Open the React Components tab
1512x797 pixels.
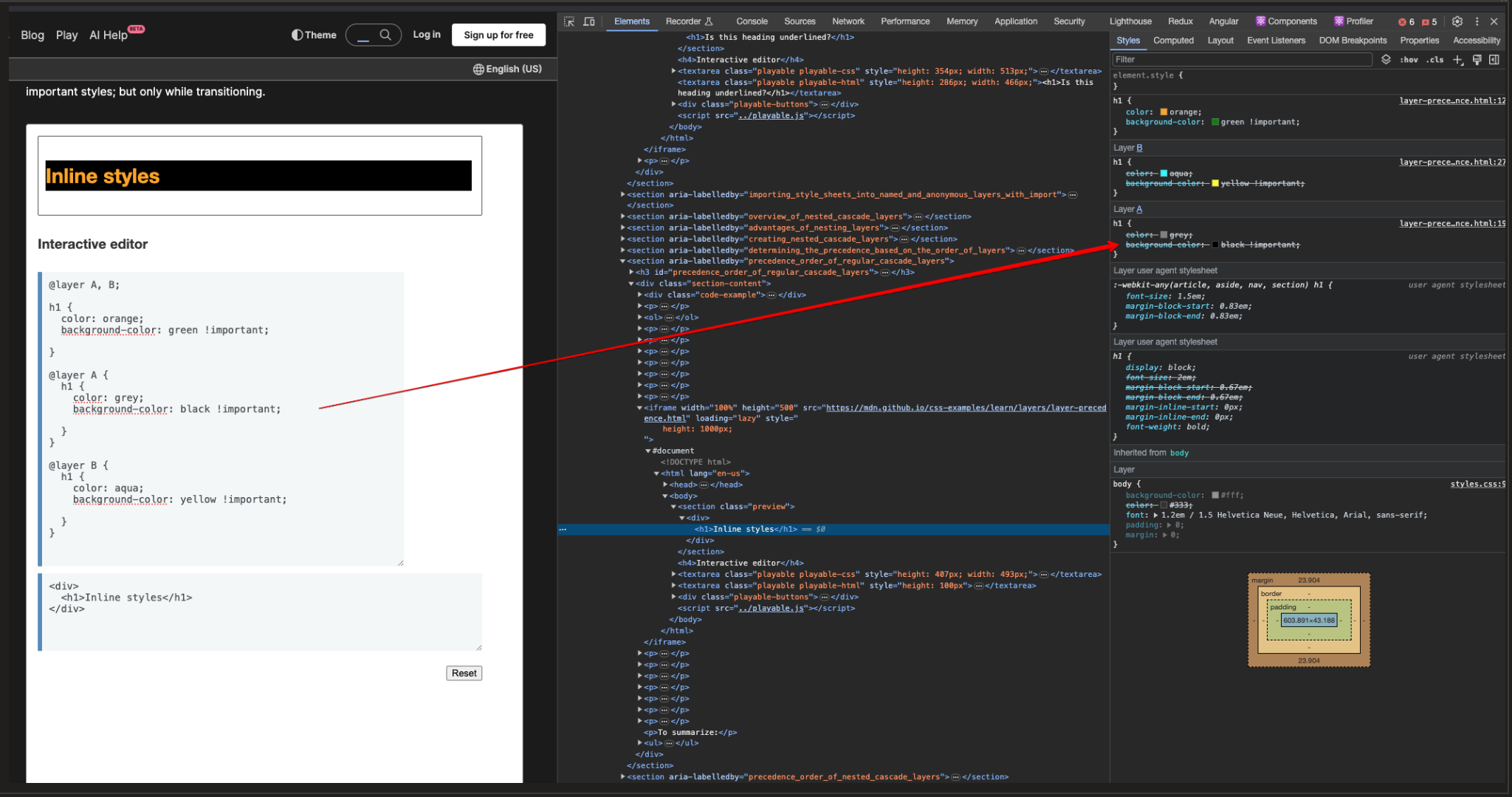(x=1287, y=21)
